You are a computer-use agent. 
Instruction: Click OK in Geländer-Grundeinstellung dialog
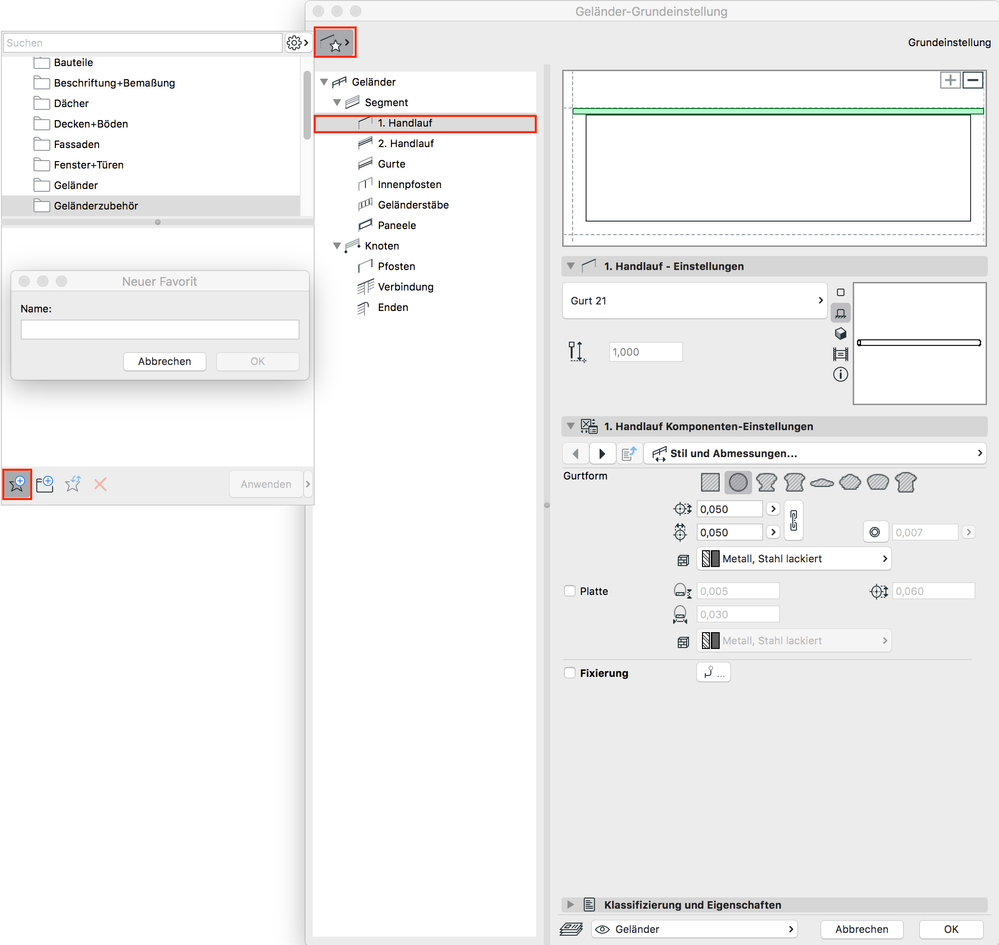coord(951,929)
